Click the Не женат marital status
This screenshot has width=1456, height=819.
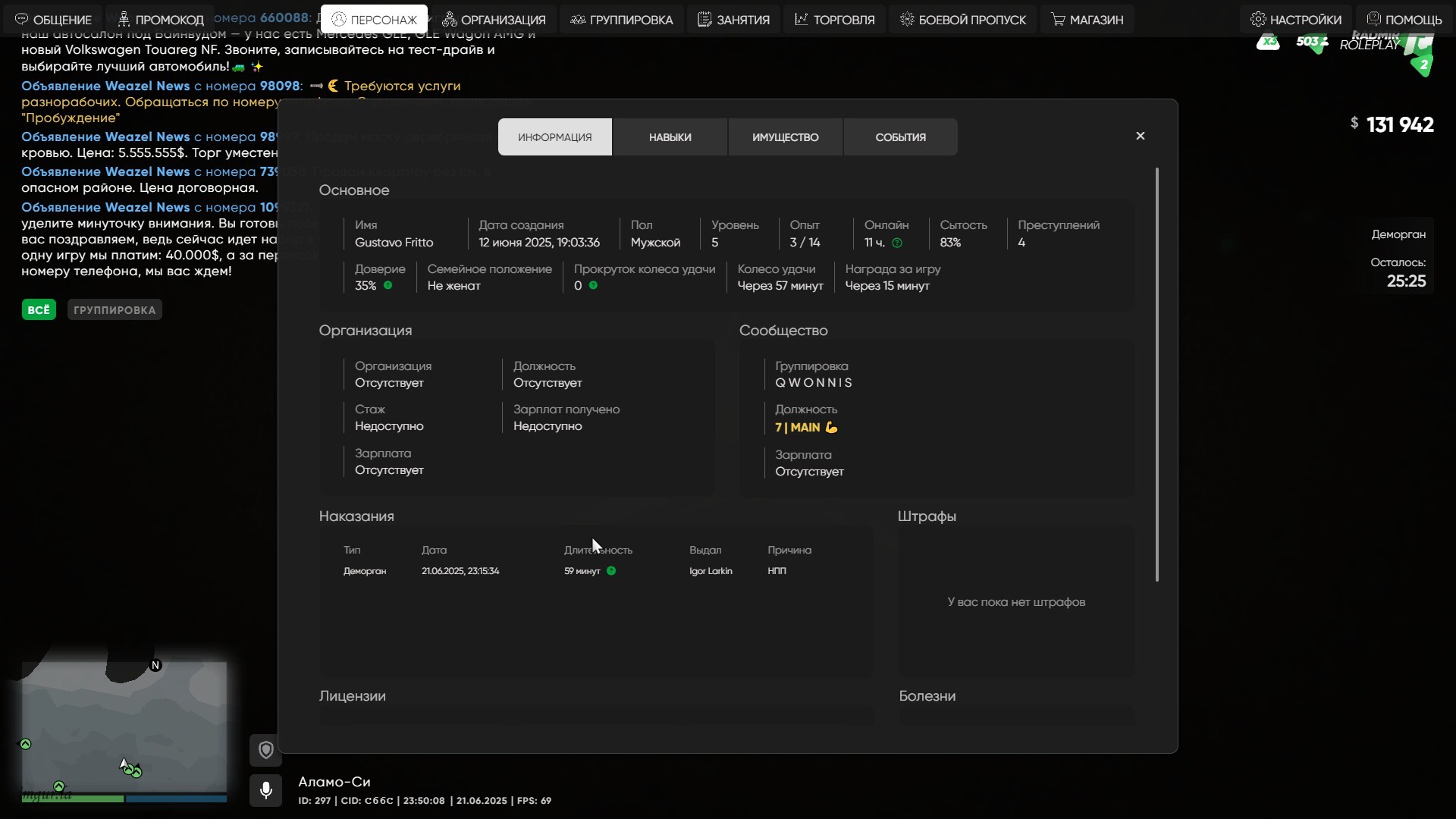click(x=453, y=286)
